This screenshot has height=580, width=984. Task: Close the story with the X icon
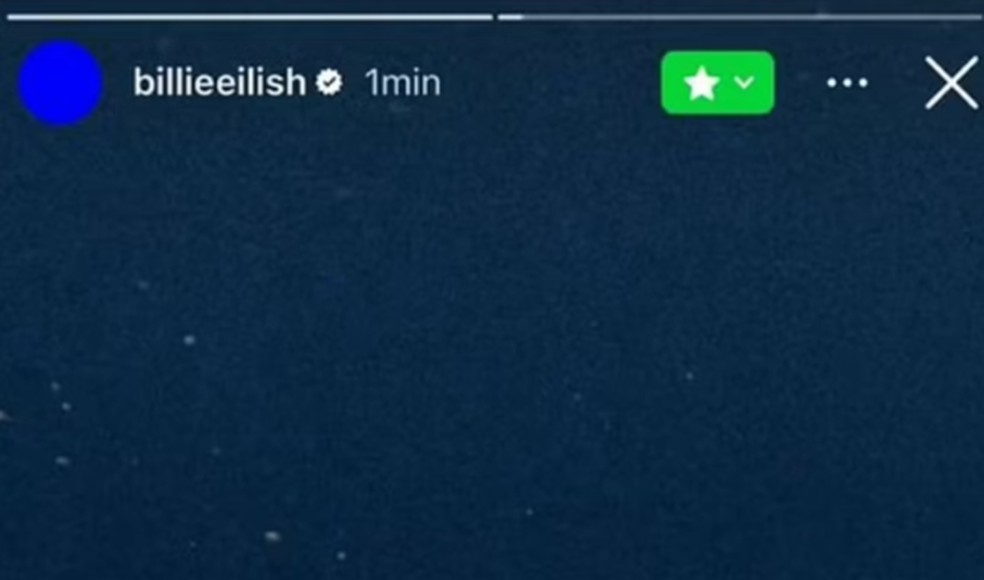click(951, 83)
